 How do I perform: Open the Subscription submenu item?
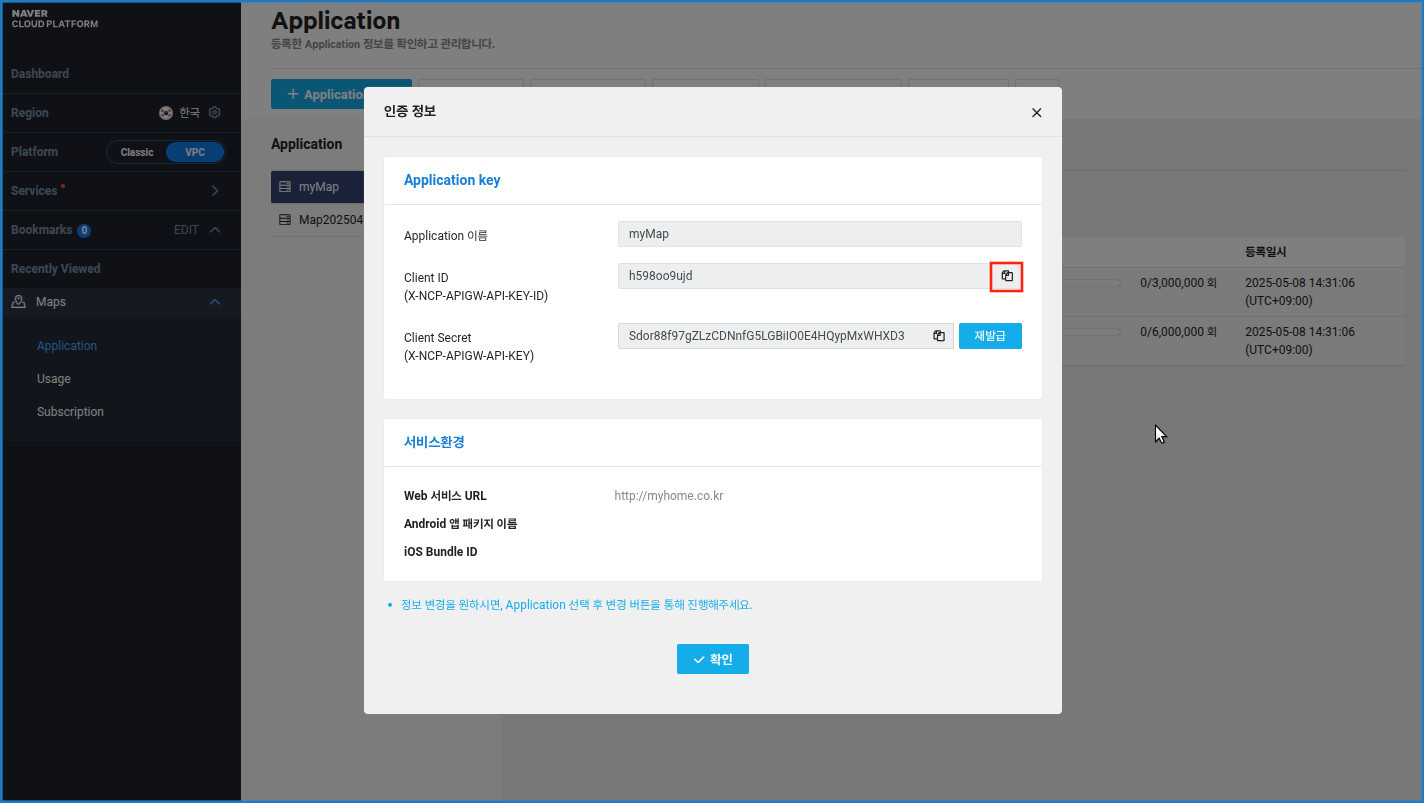tap(70, 412)
